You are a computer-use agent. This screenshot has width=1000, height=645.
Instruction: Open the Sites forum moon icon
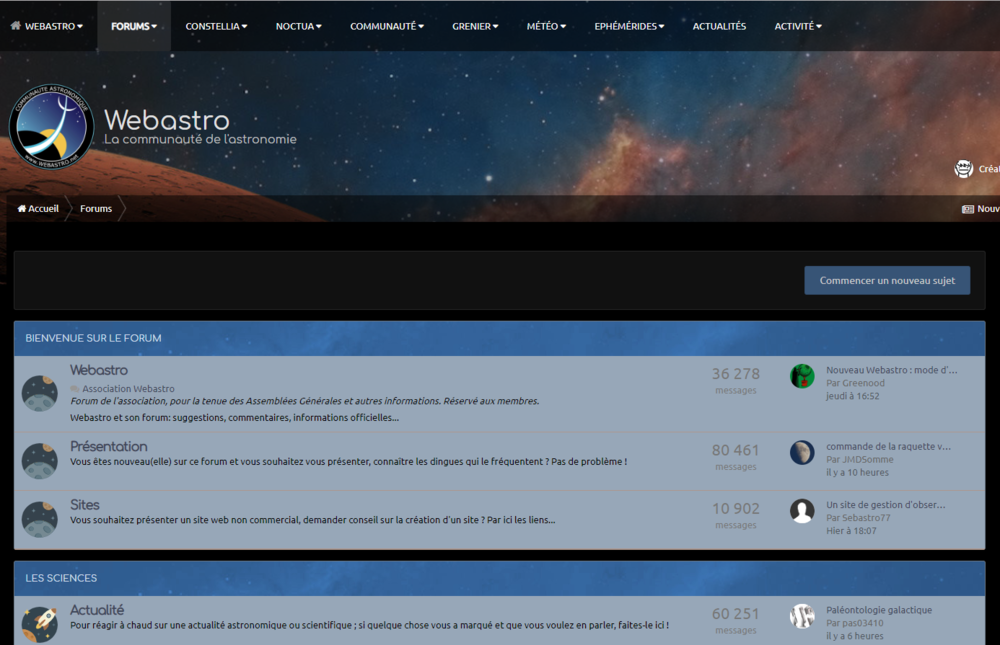[x=40, y=519]
